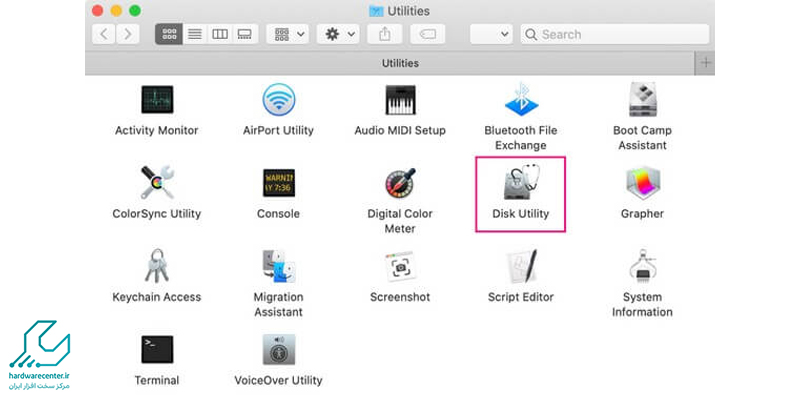
Task: Click the Share toolbar button
Action: click(385, 34)
